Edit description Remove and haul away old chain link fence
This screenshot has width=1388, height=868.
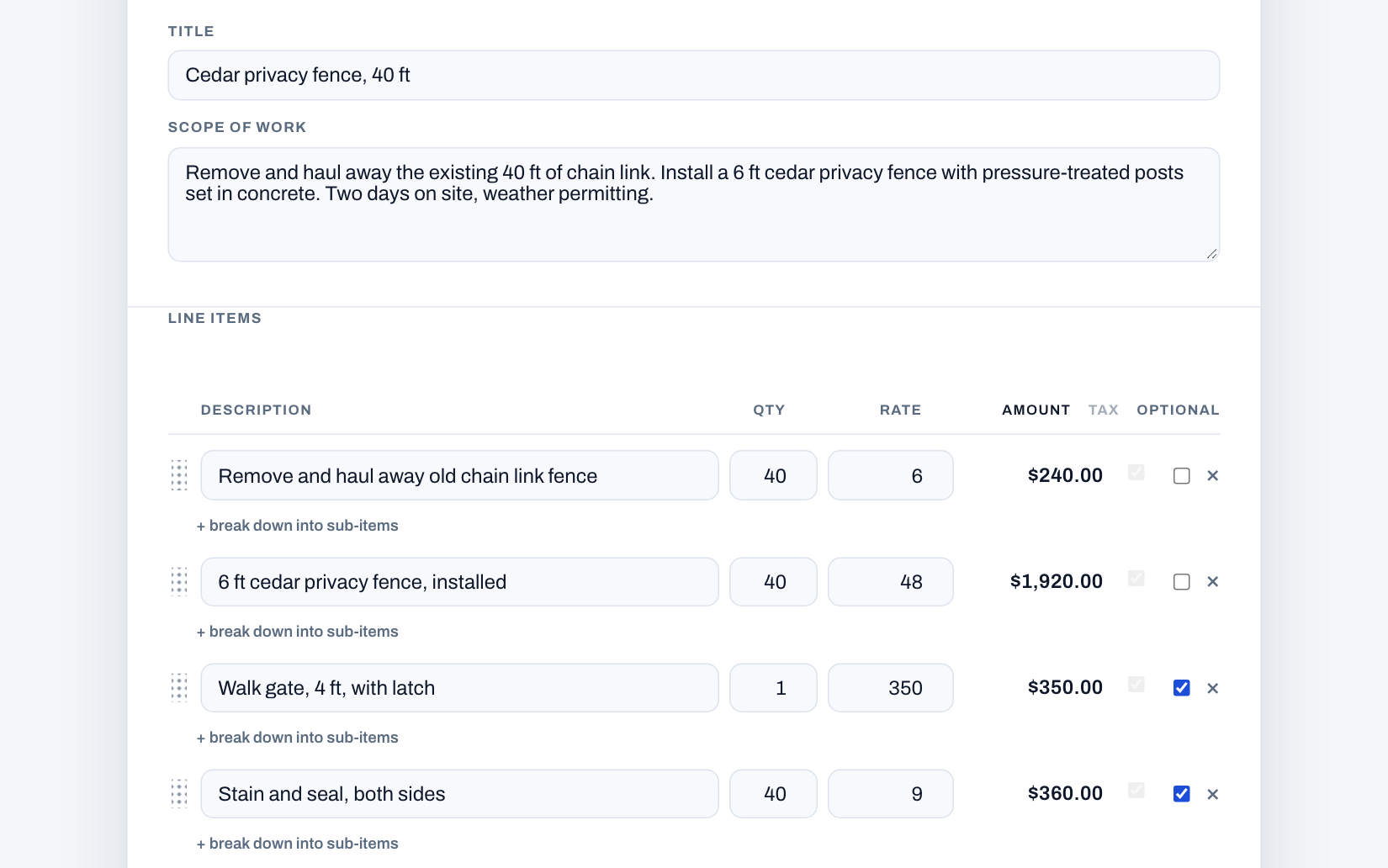(x=459, y=475)
